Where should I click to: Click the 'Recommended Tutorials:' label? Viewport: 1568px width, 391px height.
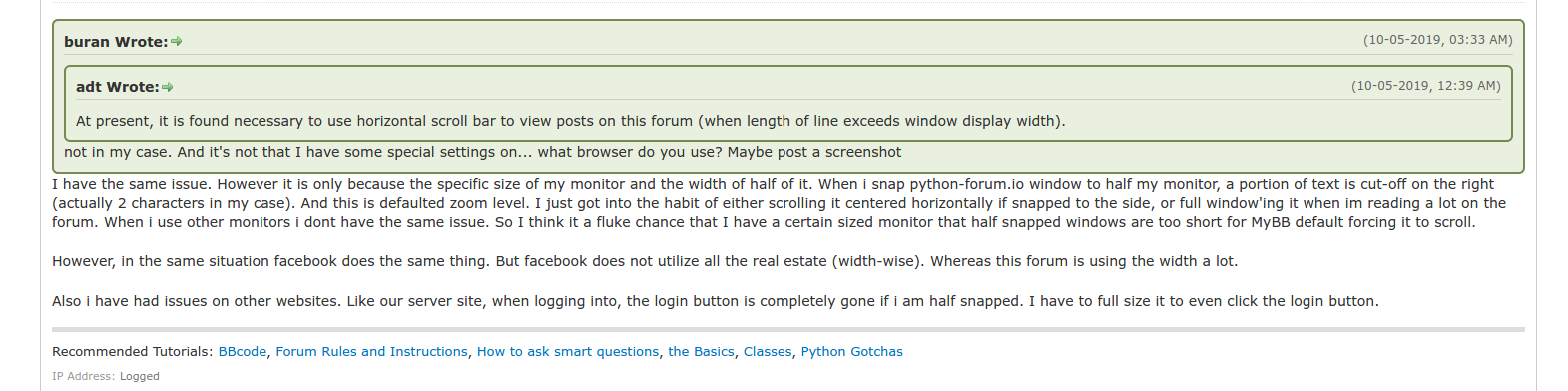(x=132, y=352)
